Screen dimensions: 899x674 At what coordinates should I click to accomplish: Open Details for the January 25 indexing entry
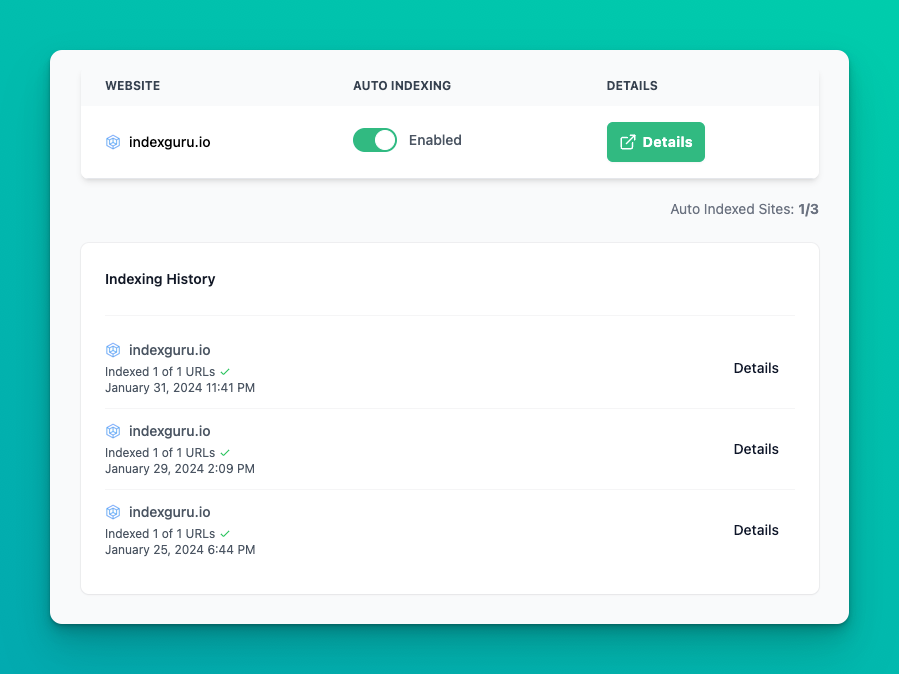pyautogui.click(x=756, y=530)
